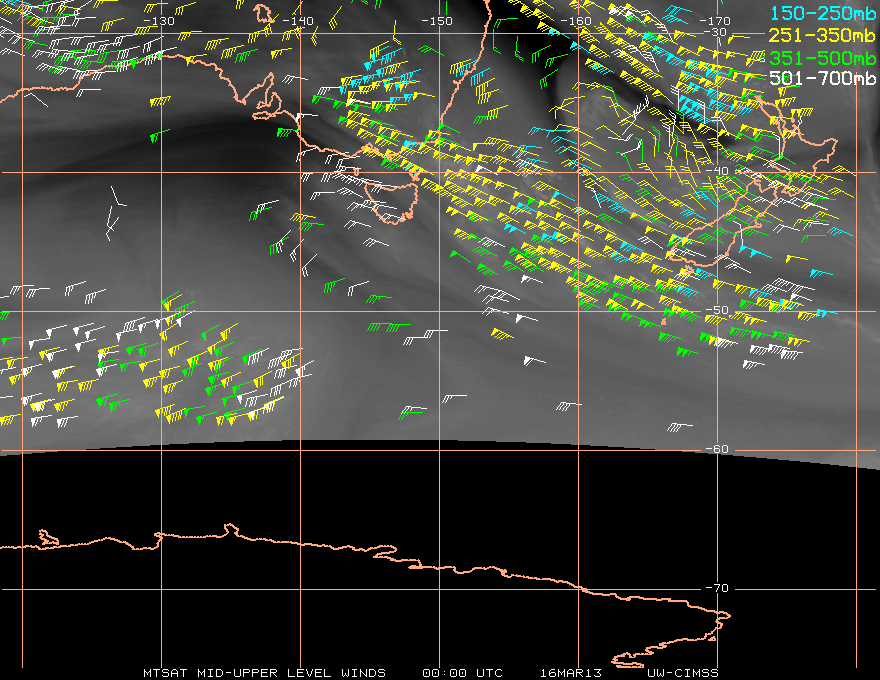The width and height of the screenshot is (880, 680).
Task: Click the -70 latitude label
Action: 717,589
